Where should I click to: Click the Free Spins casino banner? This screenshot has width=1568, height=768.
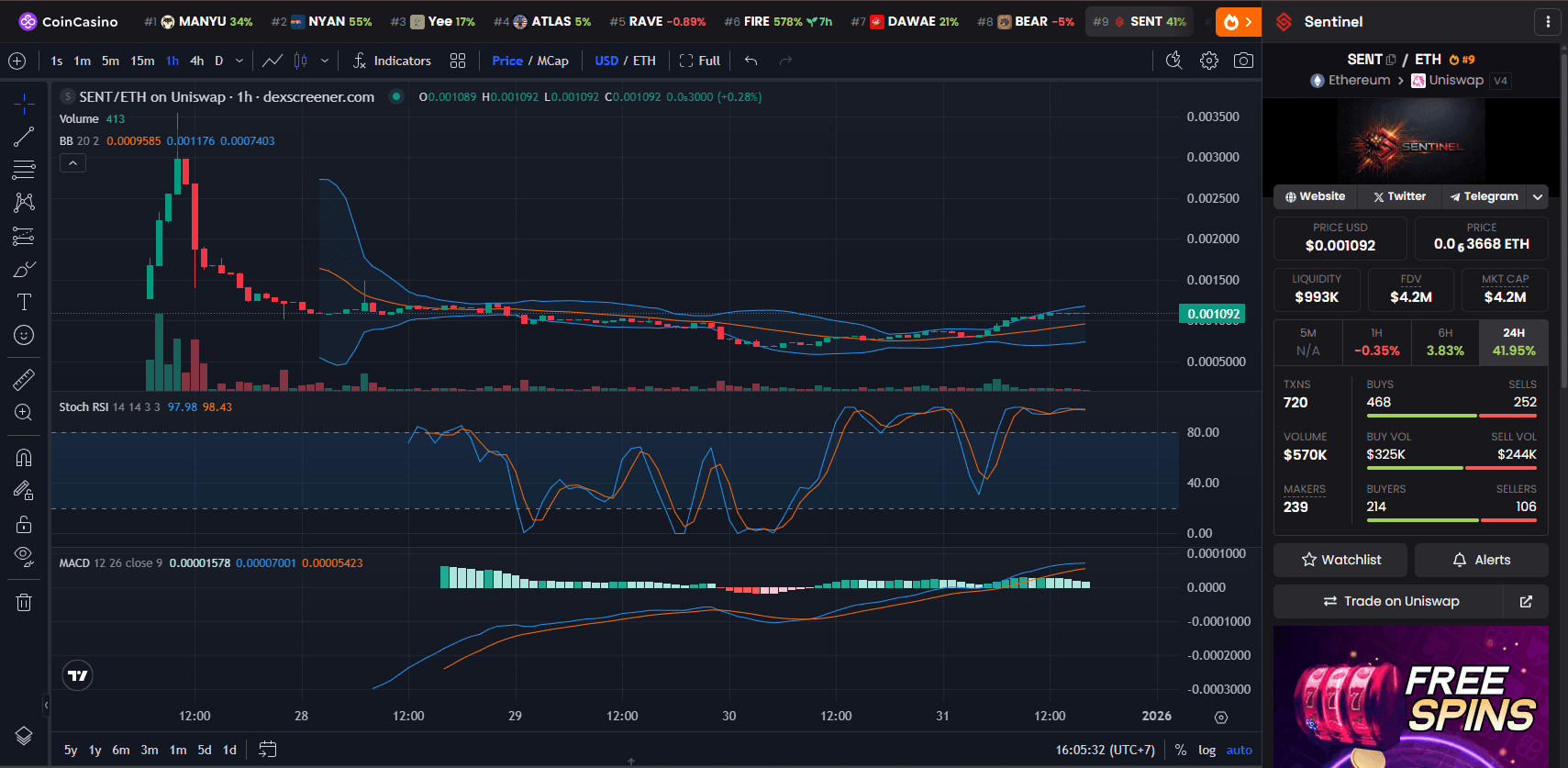[x=1411, y=696]
